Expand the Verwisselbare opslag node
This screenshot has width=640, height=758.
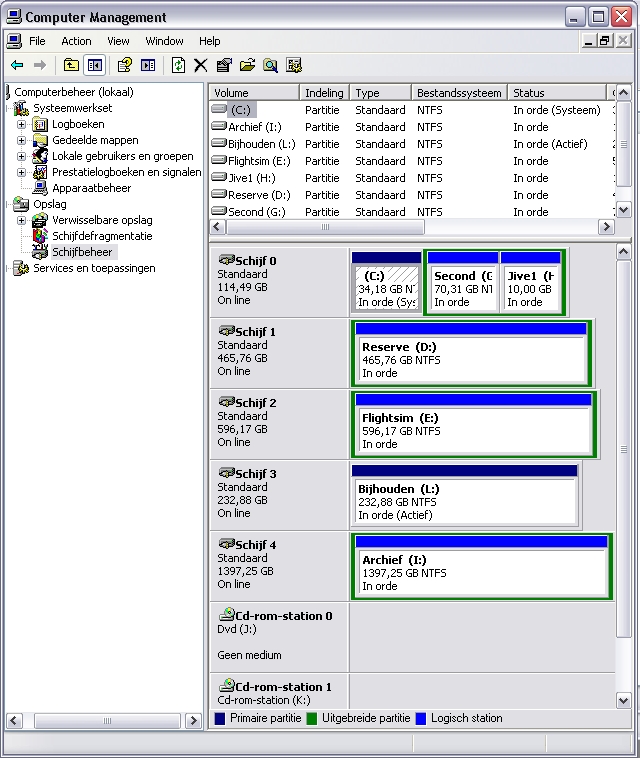pos(22,220)
